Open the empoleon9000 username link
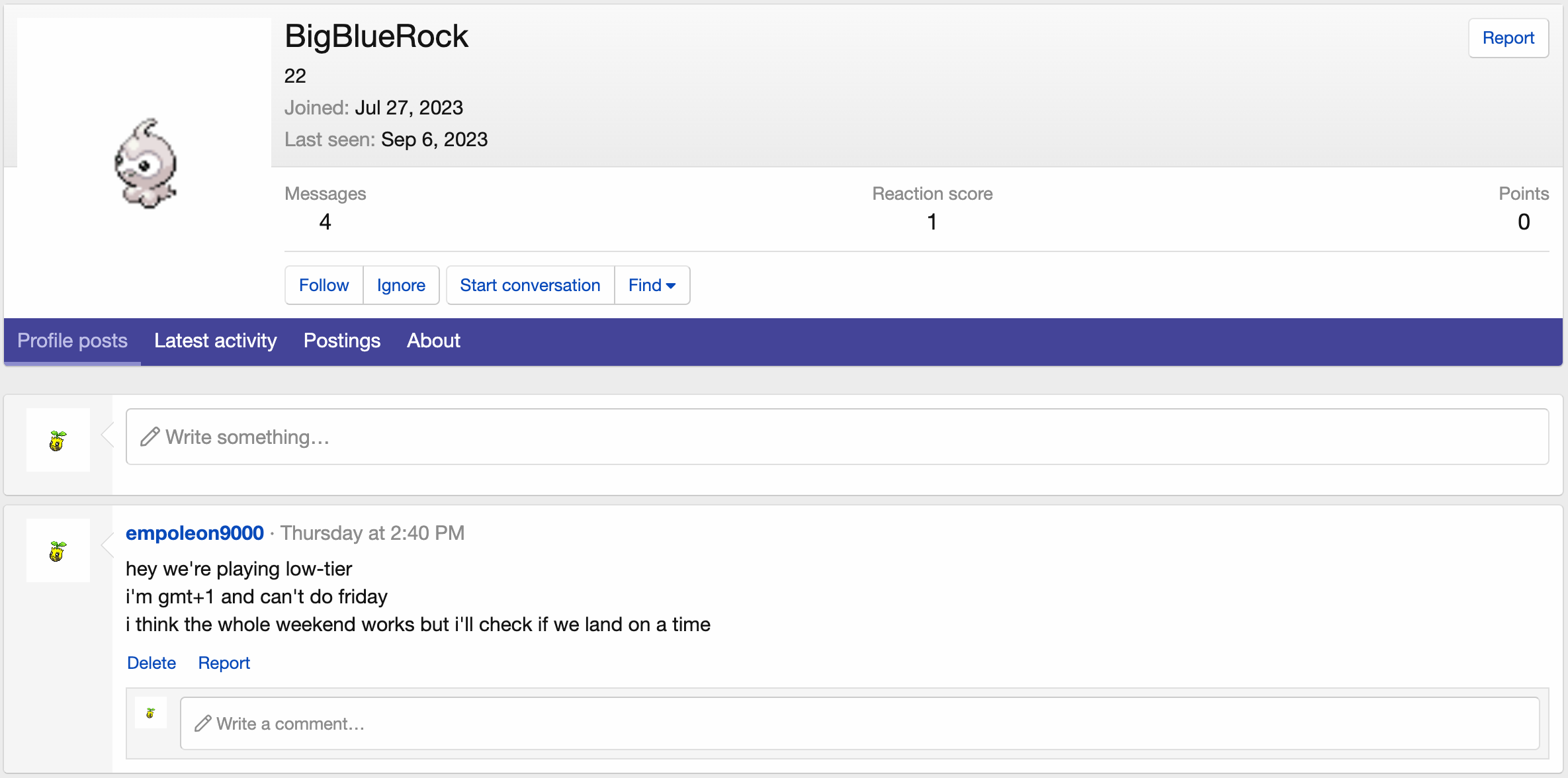Screen dimensions: 1568x778 click(195, 533)
